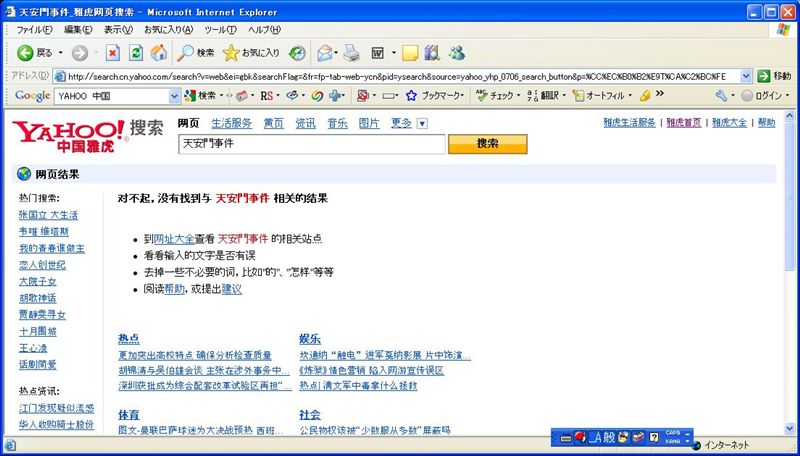The height and width of the screenshot is (456, 800).
Task: Click the vertical scrollbar down arrow
Action: [x=790, y=429]
